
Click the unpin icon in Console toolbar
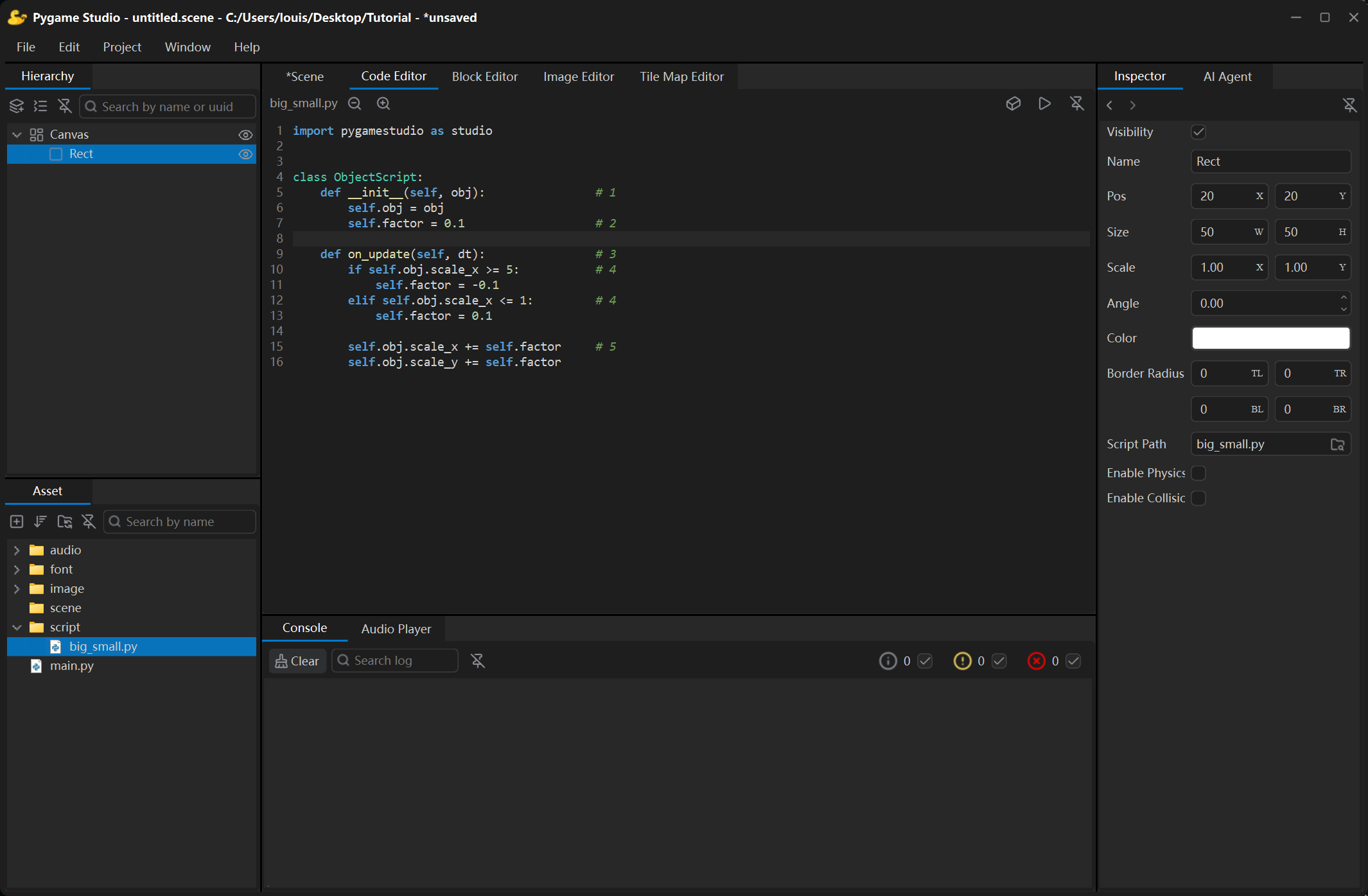click(x=478, y=661)
